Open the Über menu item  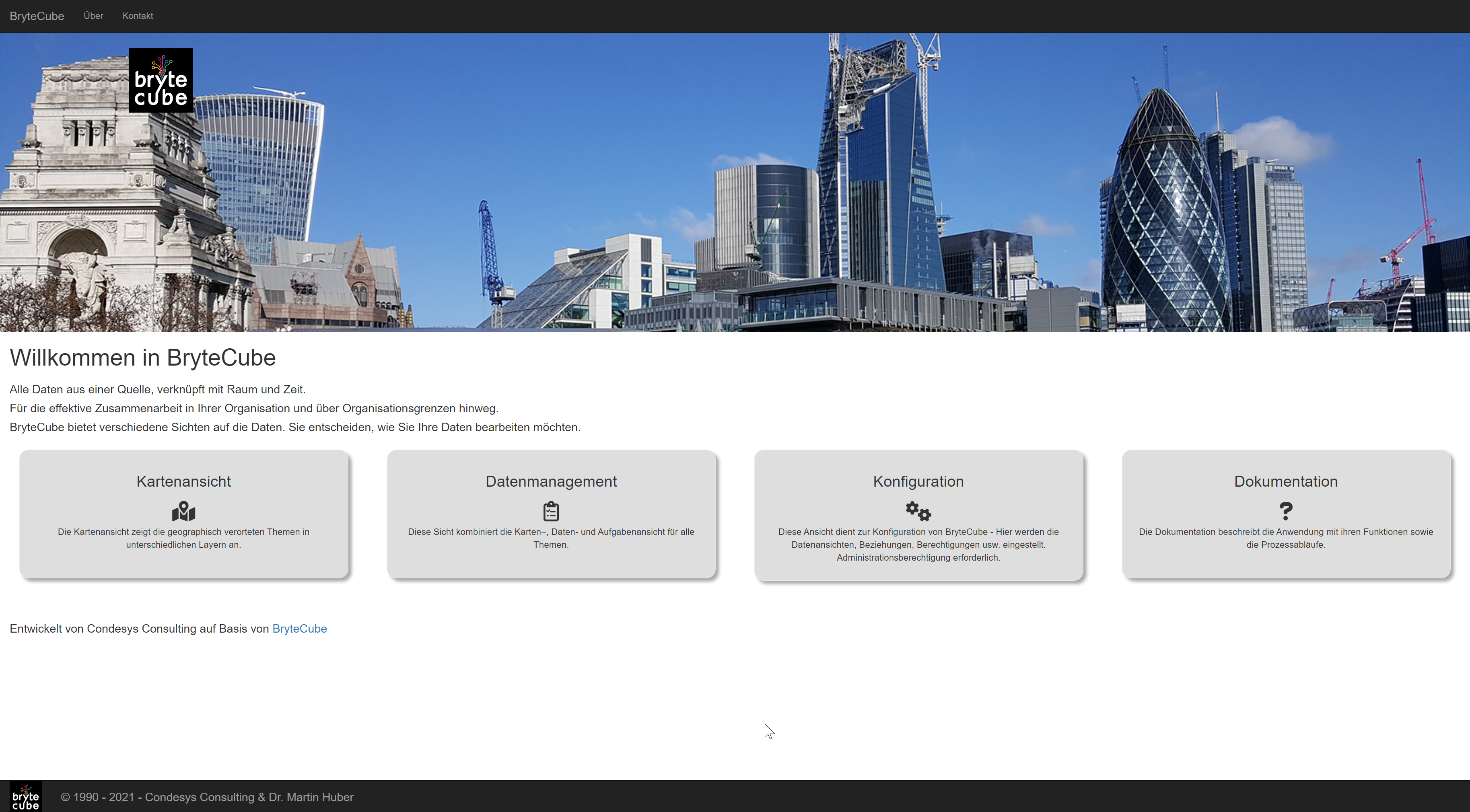click(x=93, y=16)
